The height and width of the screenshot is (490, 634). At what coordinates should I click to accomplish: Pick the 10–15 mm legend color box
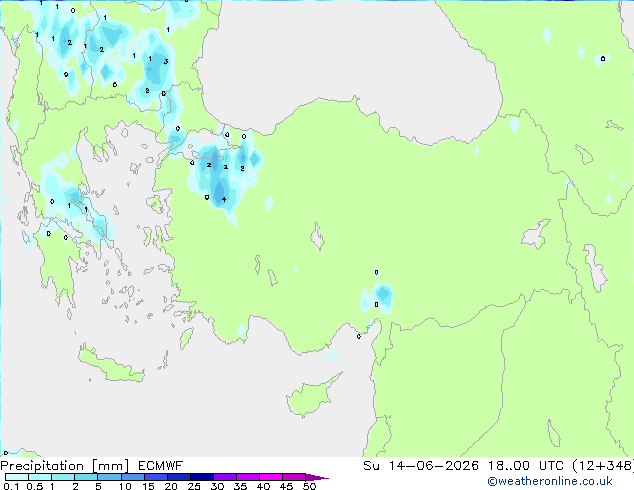pyautogui.click(x=132, y=477)
